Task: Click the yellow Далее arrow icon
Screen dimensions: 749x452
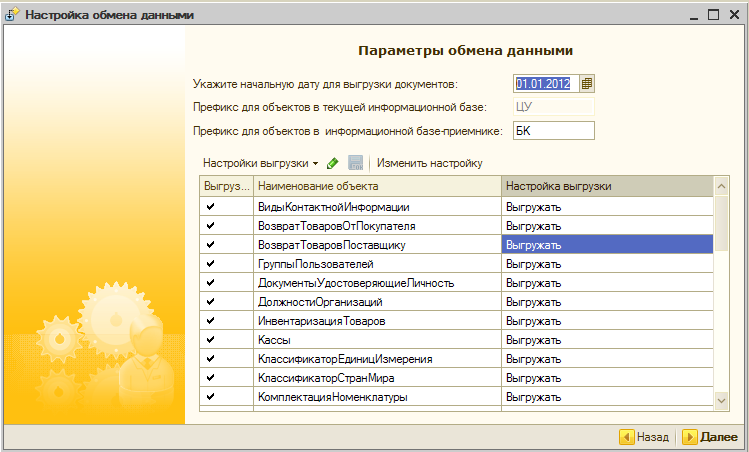Action: [x=689, y=437]
